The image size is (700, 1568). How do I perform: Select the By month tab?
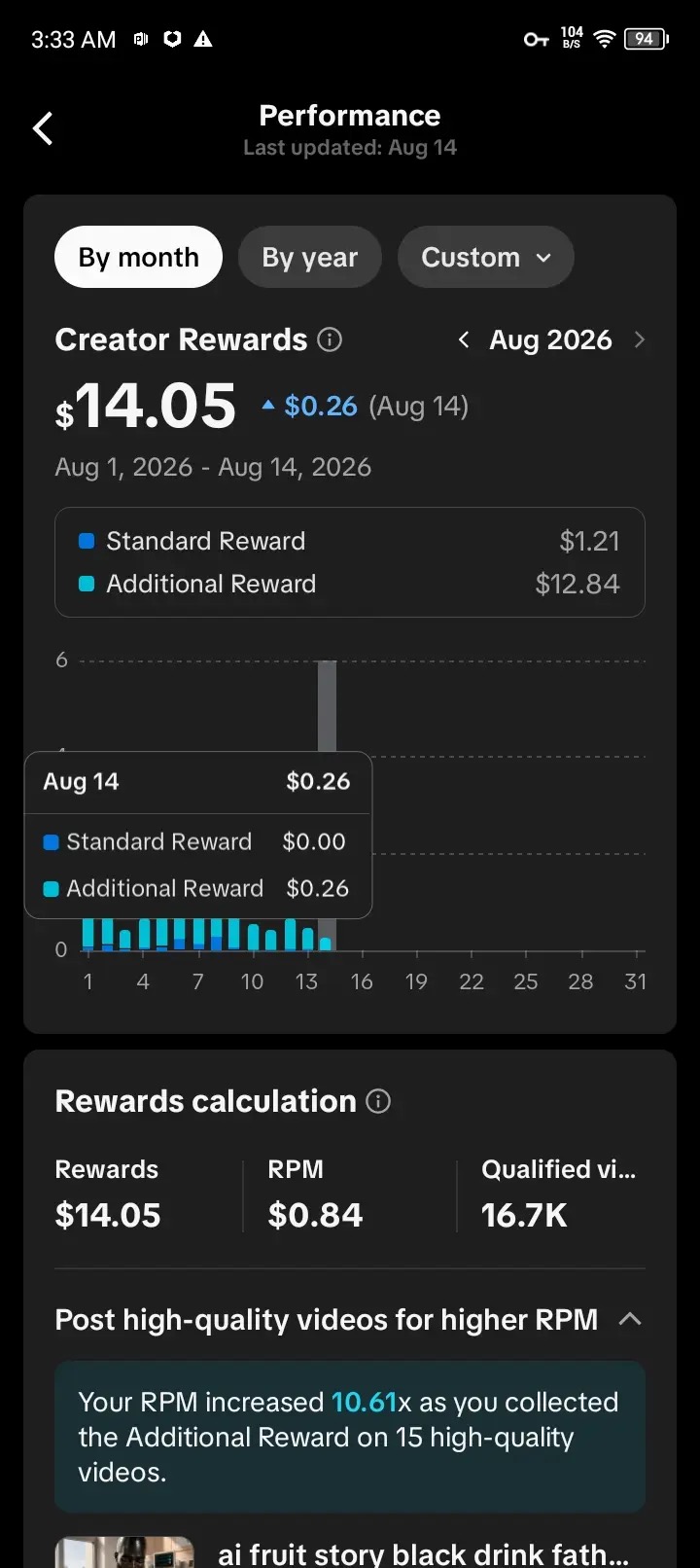point(138,257)
